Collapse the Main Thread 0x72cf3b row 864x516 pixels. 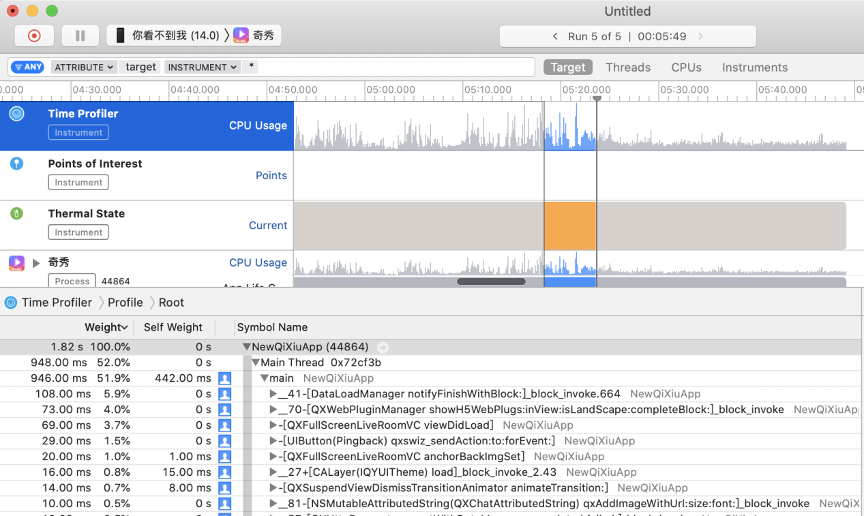(256, 363)
